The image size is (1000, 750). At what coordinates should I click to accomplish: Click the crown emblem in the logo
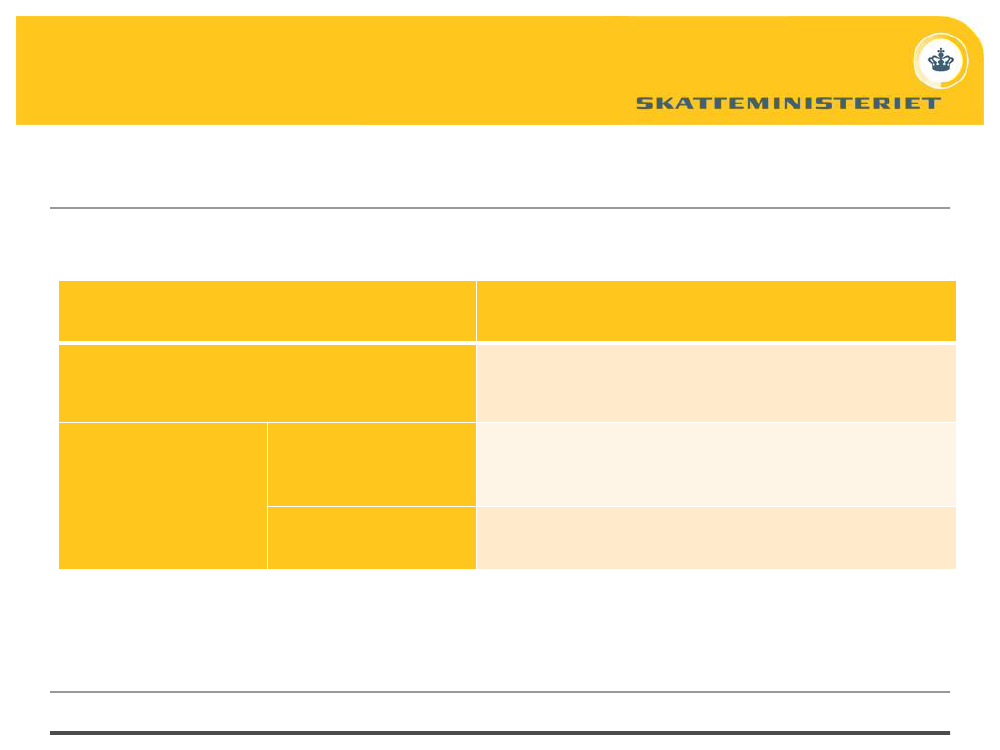point(940,61)
